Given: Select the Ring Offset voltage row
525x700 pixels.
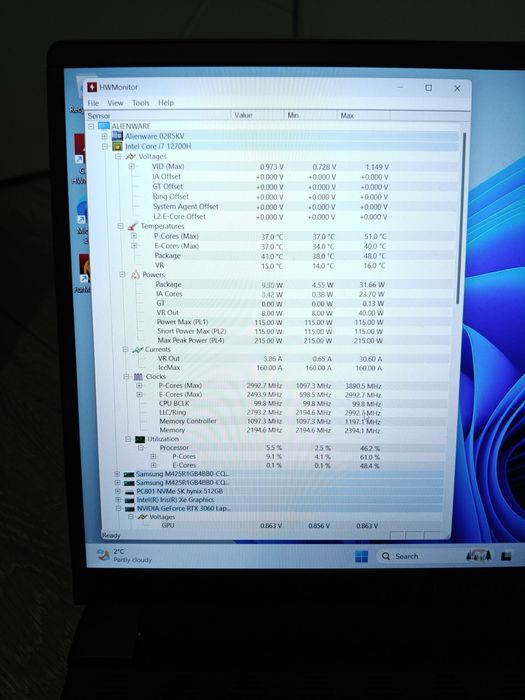Looking at the screenshot, I should 271,196.
